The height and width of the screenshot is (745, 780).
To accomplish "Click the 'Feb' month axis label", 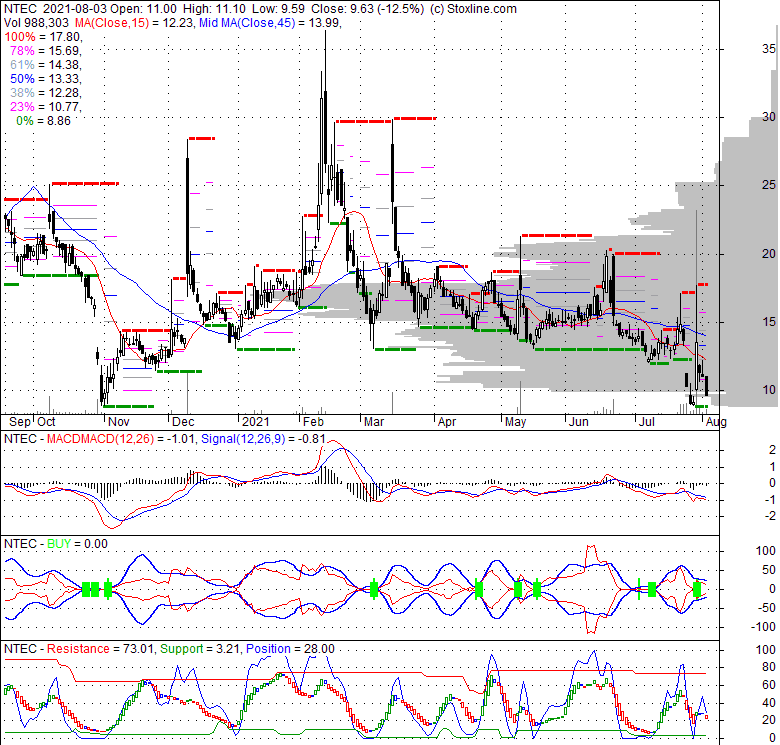I will (x=313, y=422).
